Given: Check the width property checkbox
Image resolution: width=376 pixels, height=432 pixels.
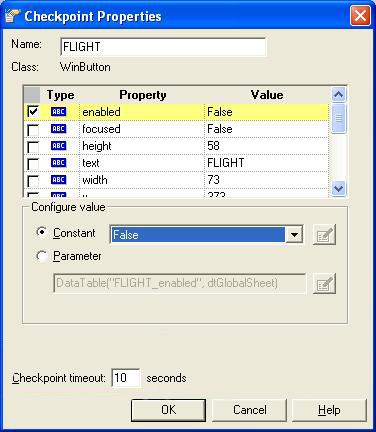Looking at the screenshot, I should 33,181.
